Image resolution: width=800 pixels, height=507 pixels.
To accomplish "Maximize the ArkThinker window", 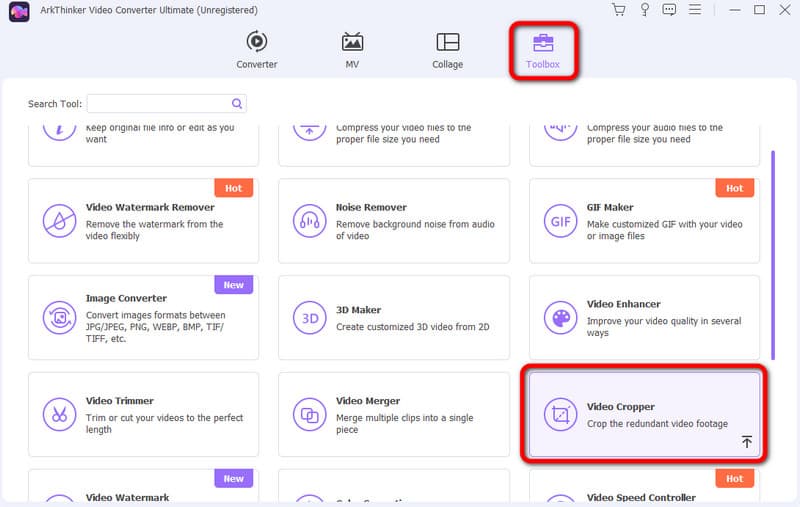I will click(759, 10).
